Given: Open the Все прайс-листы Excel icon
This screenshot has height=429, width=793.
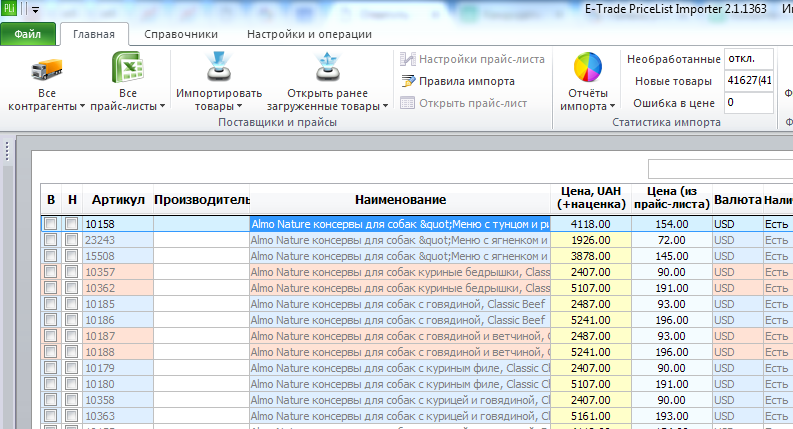Looking at the screenshot, I should 127,67.
